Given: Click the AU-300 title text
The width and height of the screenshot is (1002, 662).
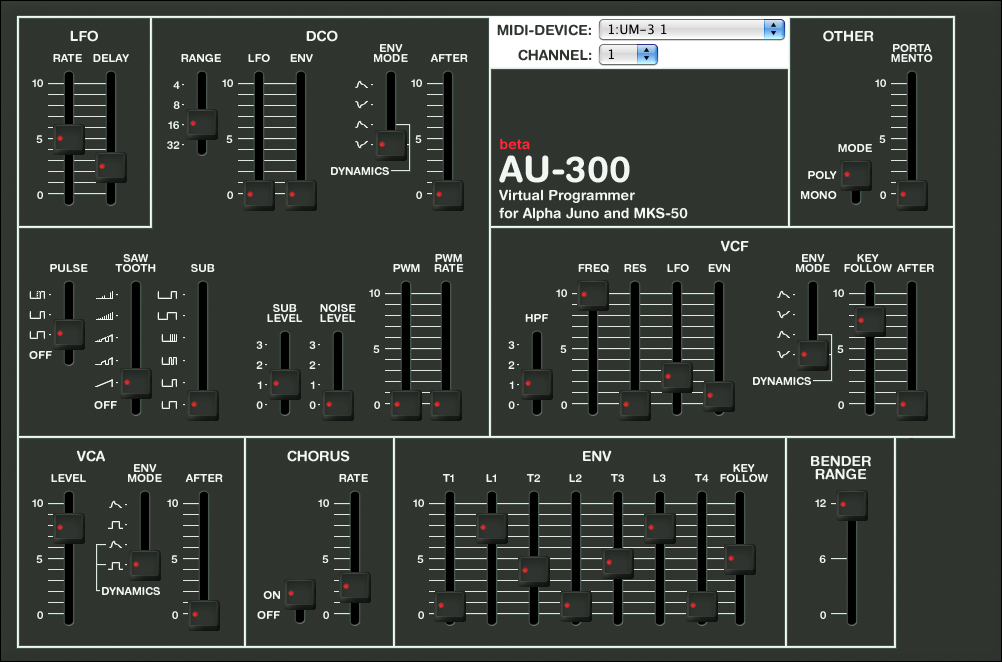Looking at the screenshot, I should click(564, 169).
